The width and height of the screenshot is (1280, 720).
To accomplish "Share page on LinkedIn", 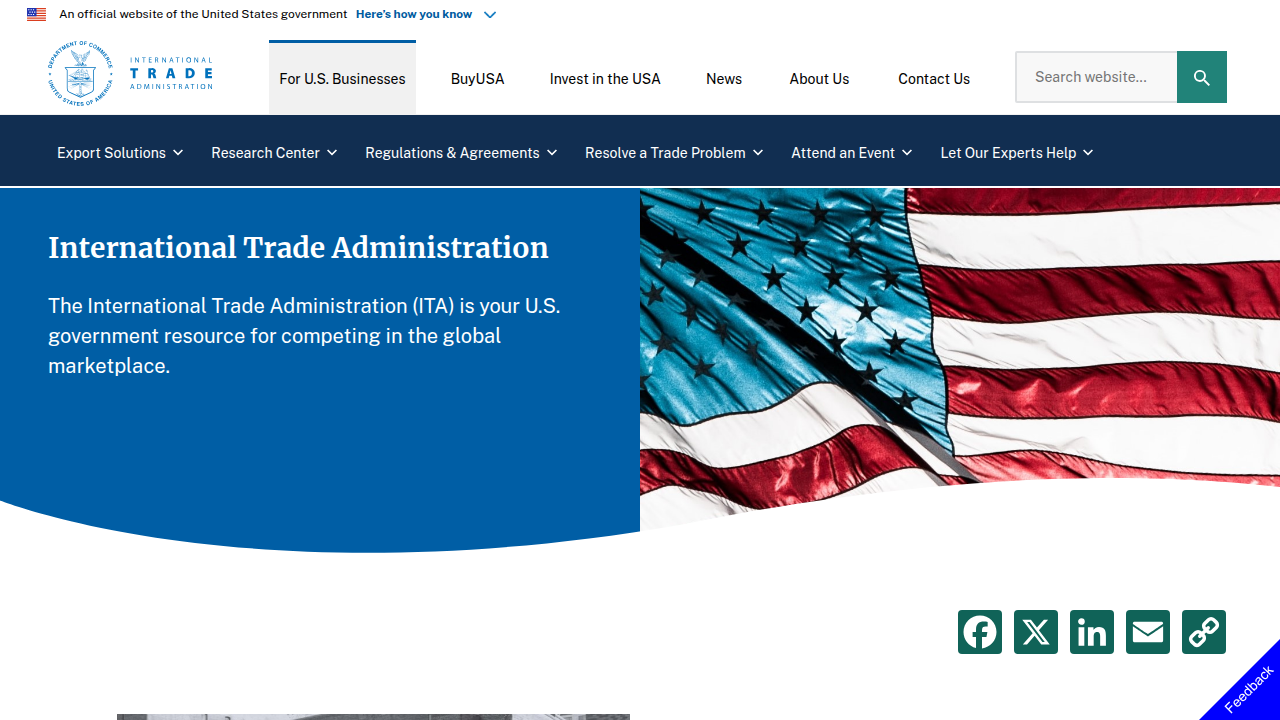I will point(1092,632).
